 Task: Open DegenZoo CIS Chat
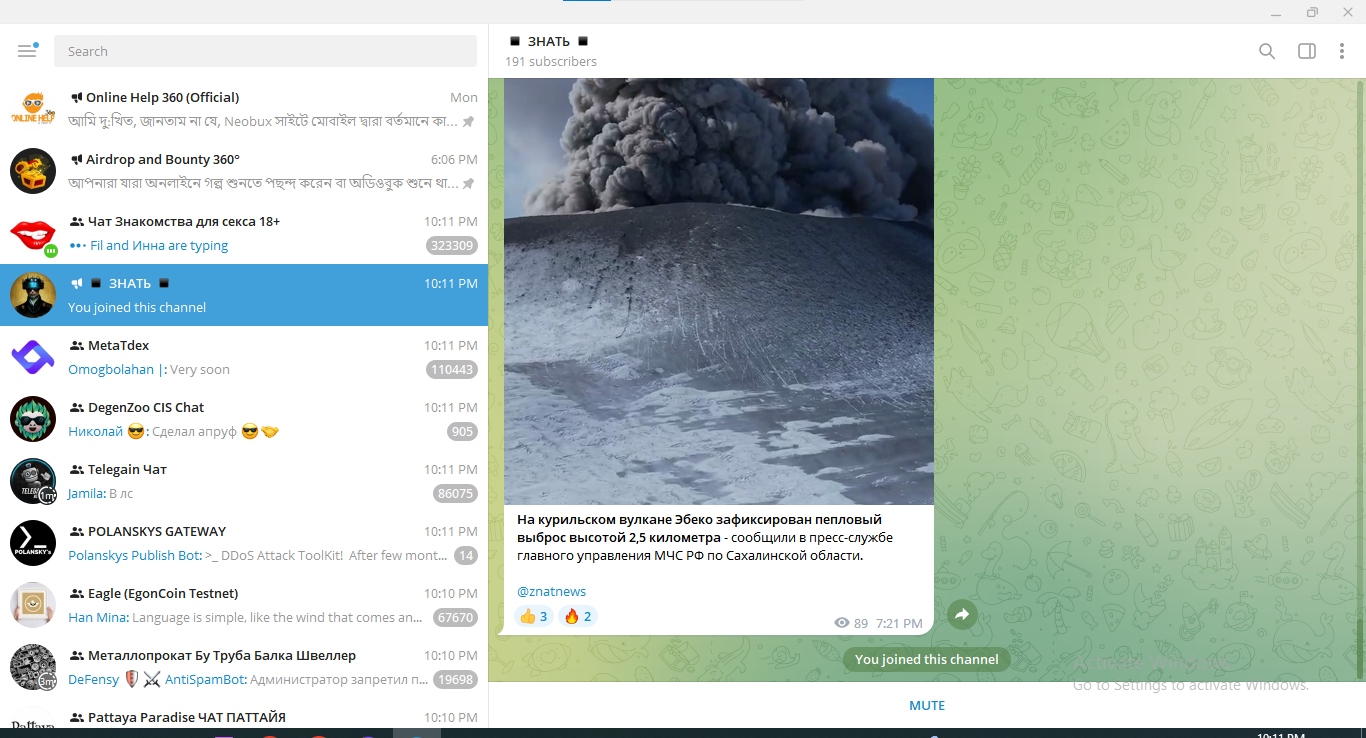pos(244,419)
